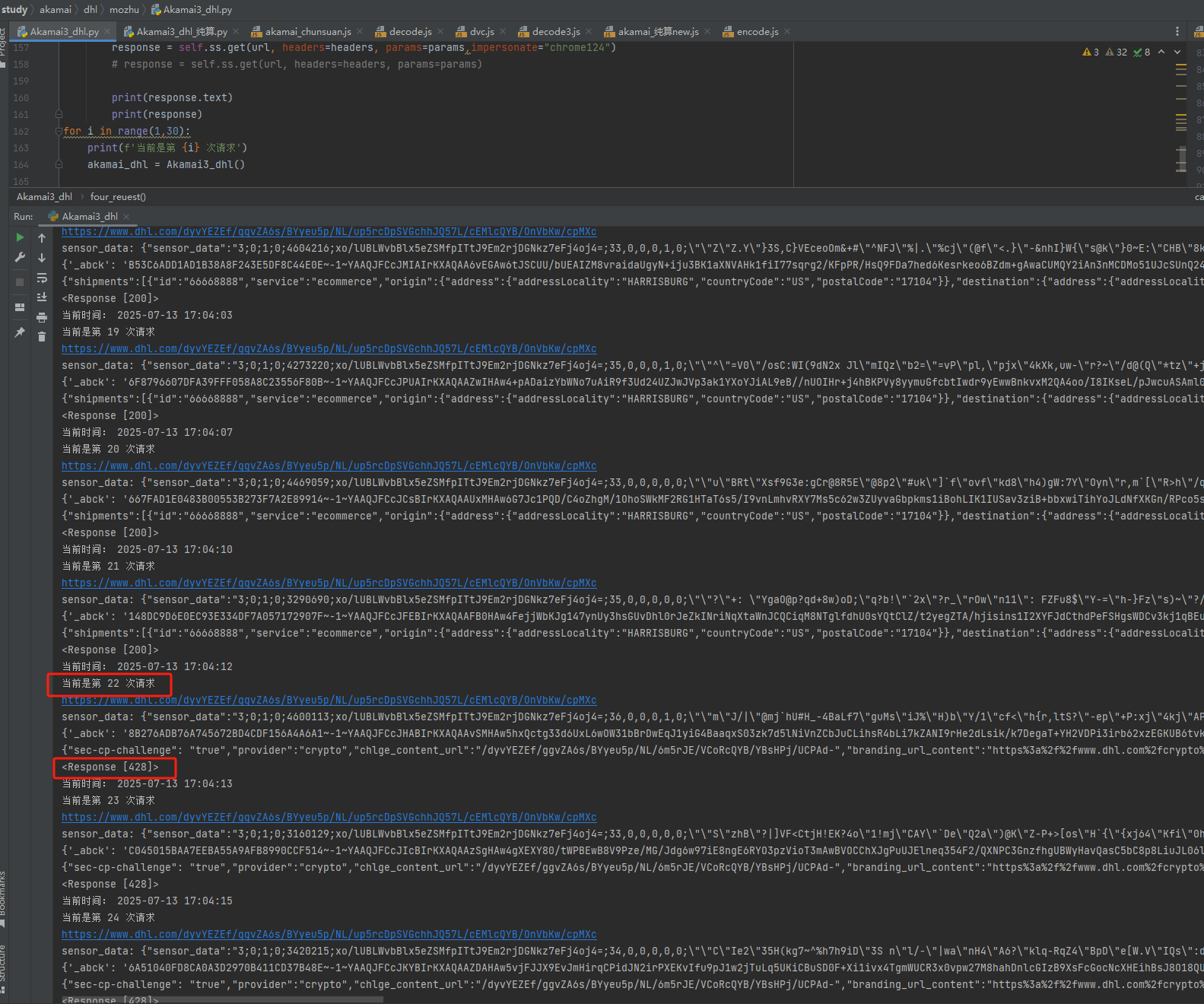
Task: Toggle scroll to end of console output
Action: [x=42, y=297]
